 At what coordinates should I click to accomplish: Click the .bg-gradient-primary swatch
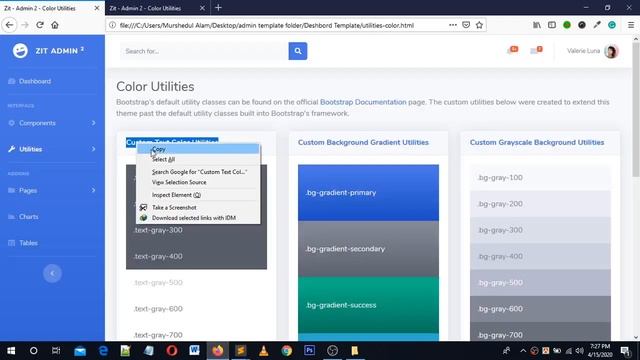pyautogui.click(x=368, y=193)
